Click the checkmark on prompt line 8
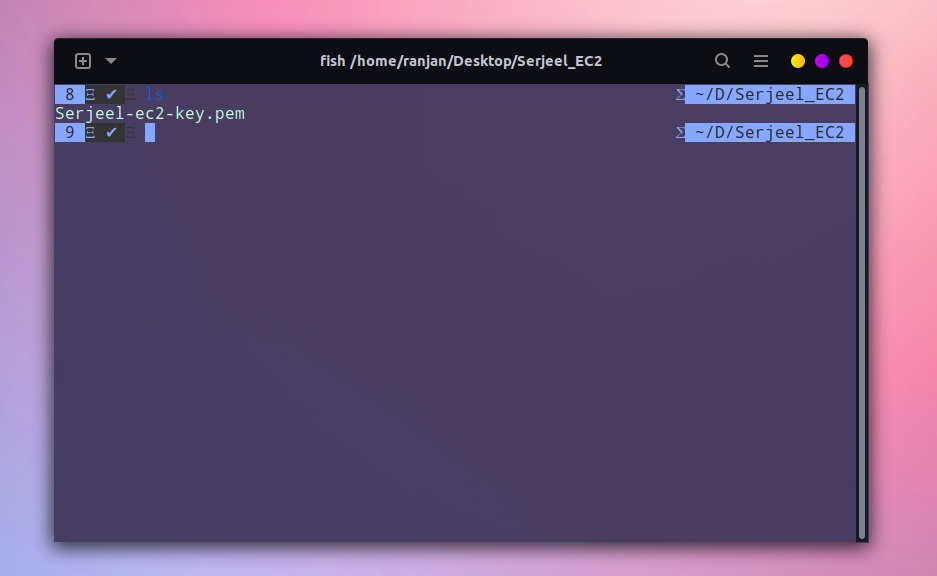The width and height of the screenshot is (937, 576). (x=111, y=94)
